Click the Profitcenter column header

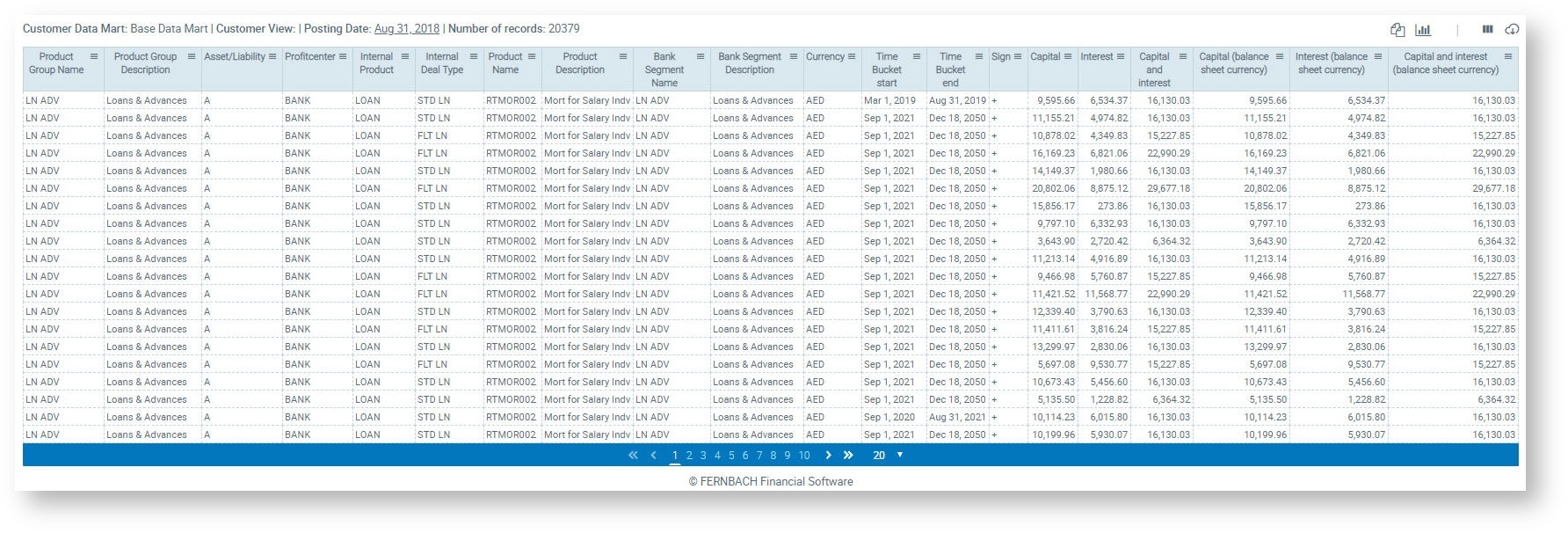click(x=309, y=57)
